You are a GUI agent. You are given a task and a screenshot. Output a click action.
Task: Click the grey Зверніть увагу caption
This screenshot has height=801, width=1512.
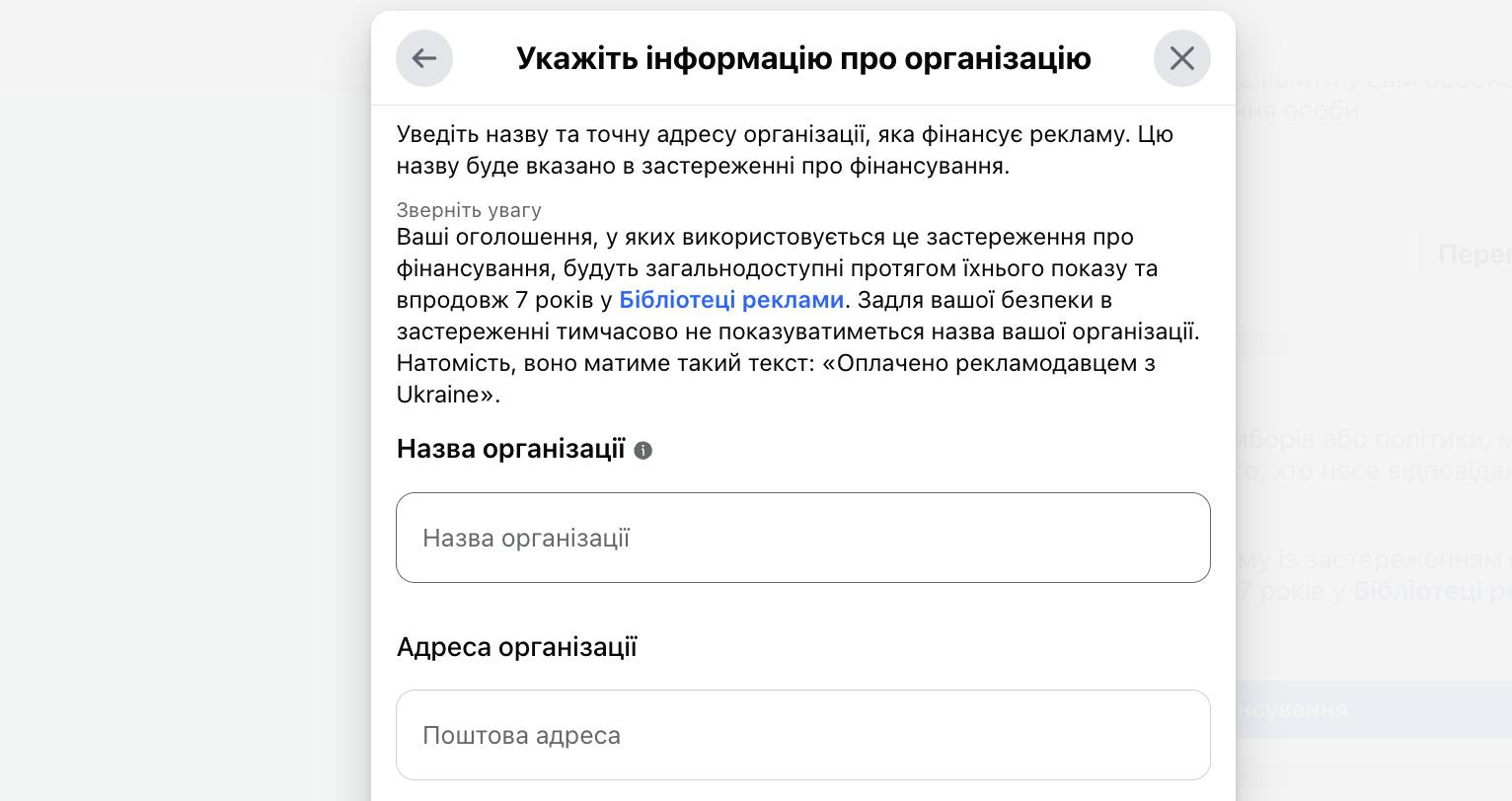469,210
